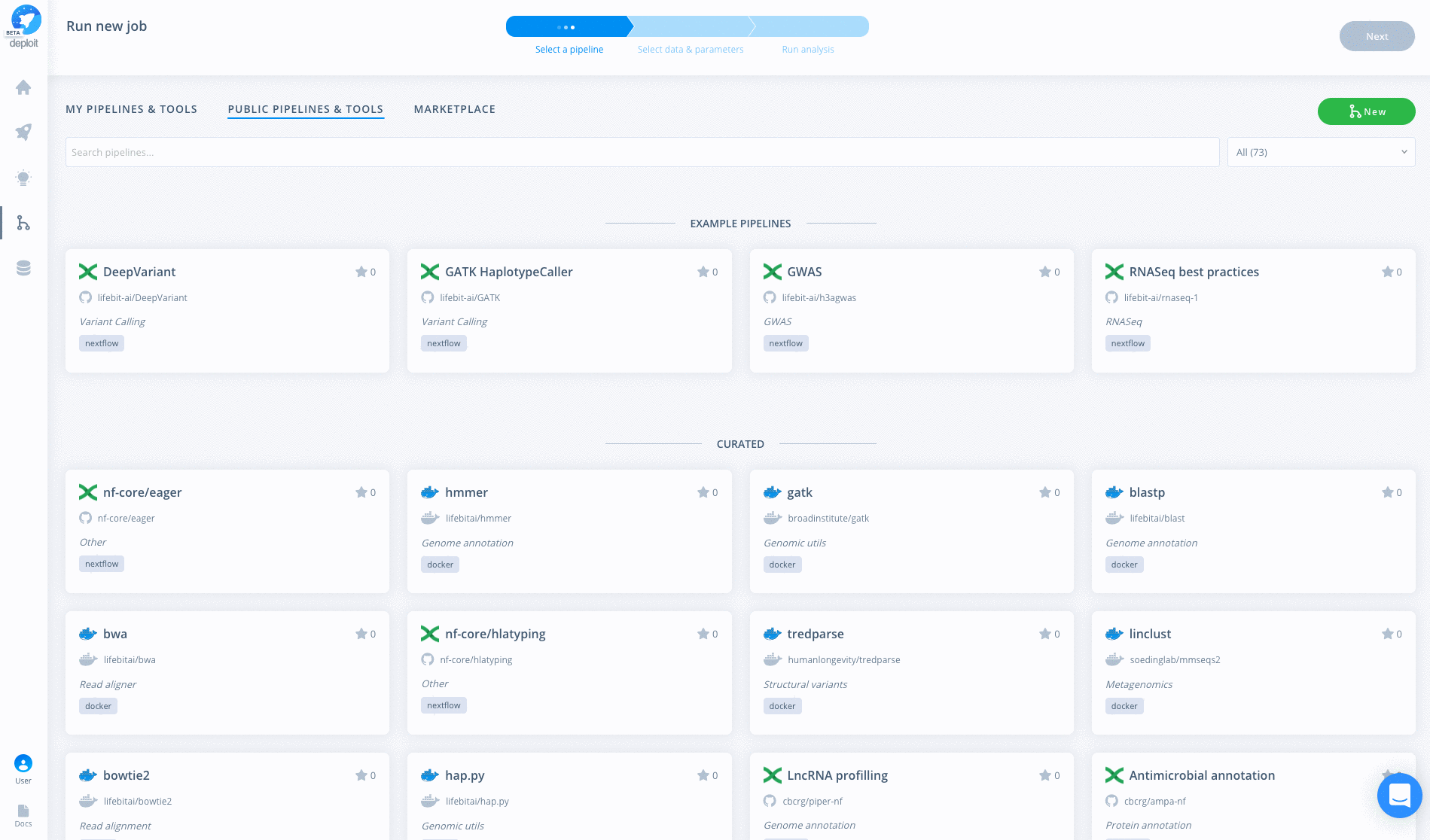Image resolution: width=1430 pixels, height=840 pixels.
Task: Open broadinstitute/gatk image link
Action: 828,519
